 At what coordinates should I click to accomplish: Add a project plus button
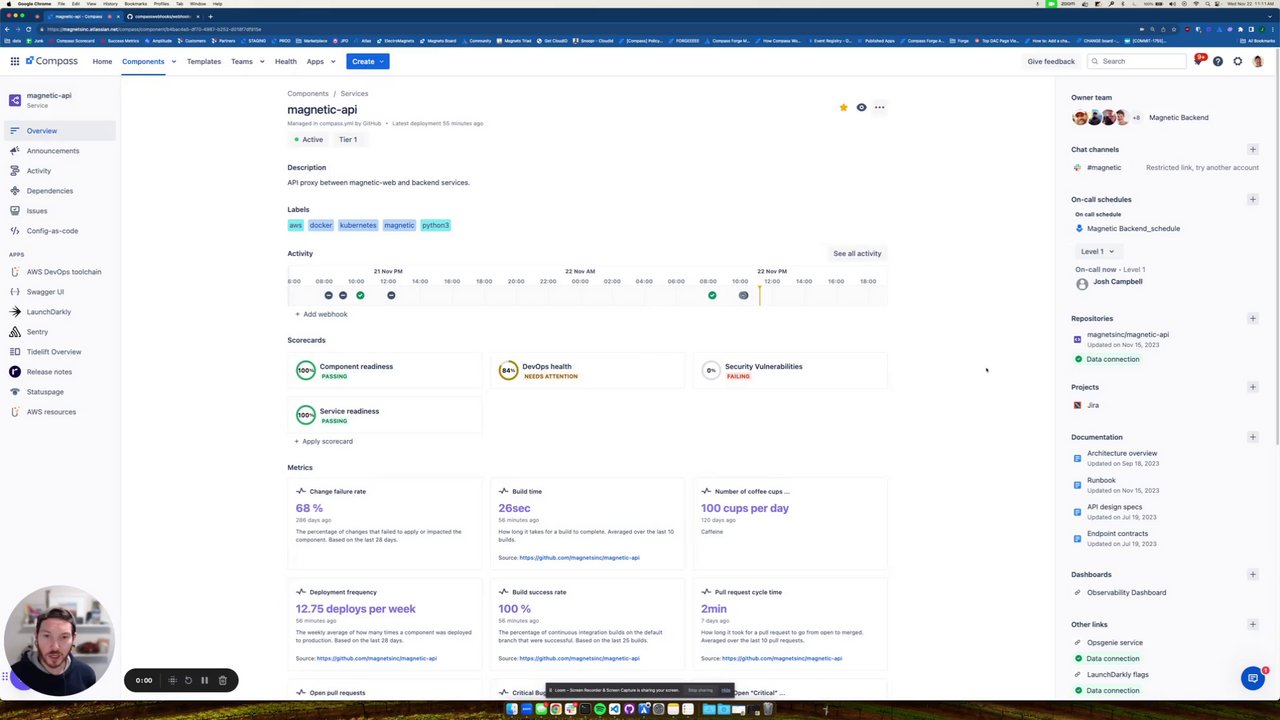[x=1252, y=387]
